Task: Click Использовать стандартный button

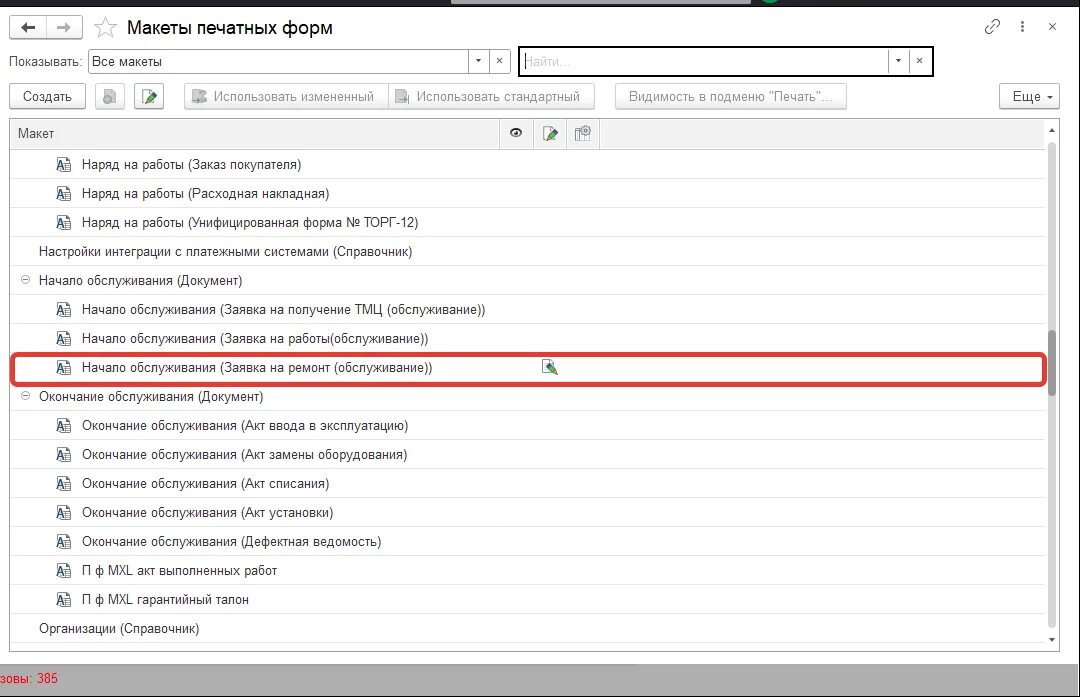Action: pyautogui.click(x=492, y=96)
